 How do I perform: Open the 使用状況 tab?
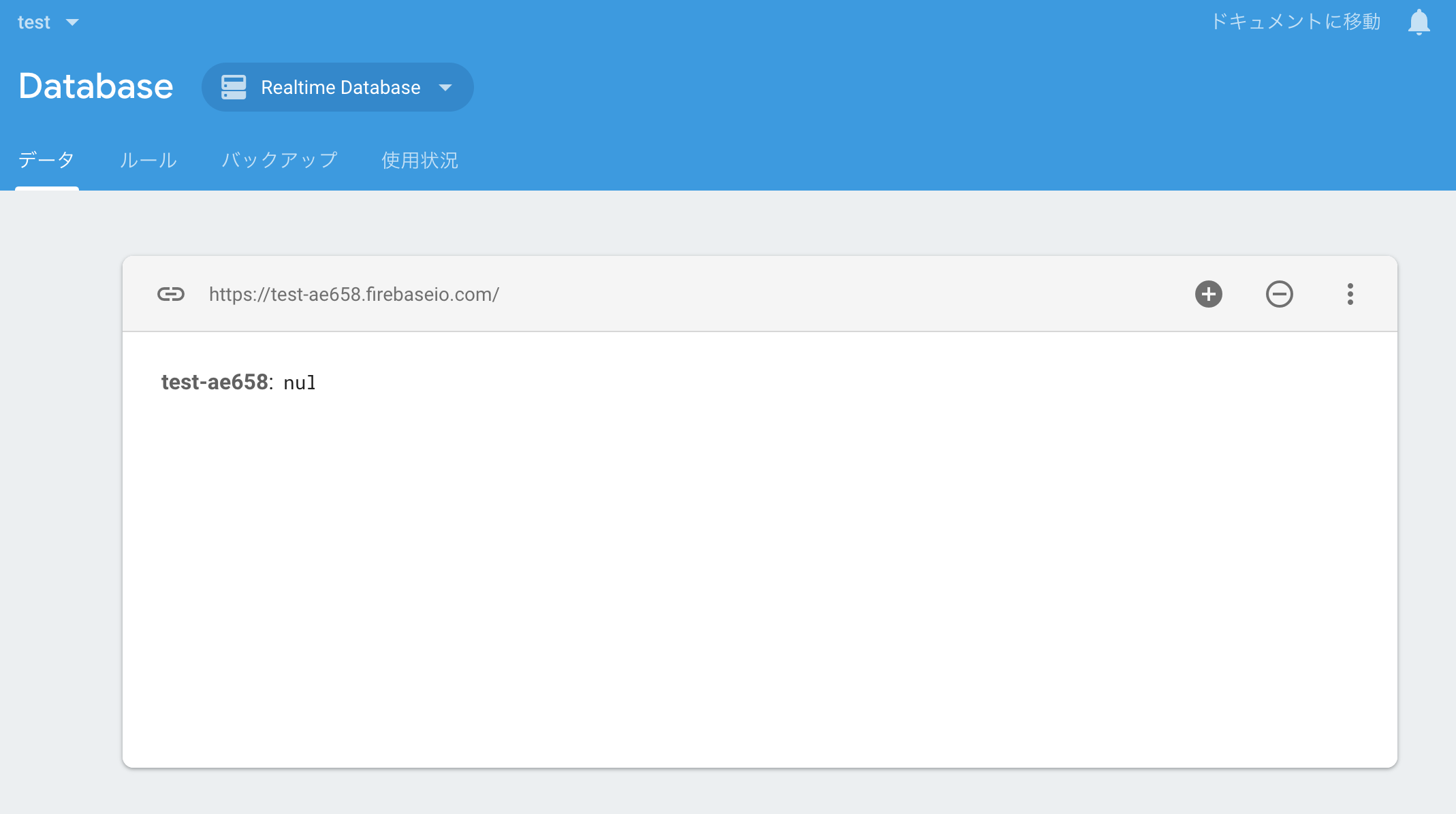coord(420,161)
